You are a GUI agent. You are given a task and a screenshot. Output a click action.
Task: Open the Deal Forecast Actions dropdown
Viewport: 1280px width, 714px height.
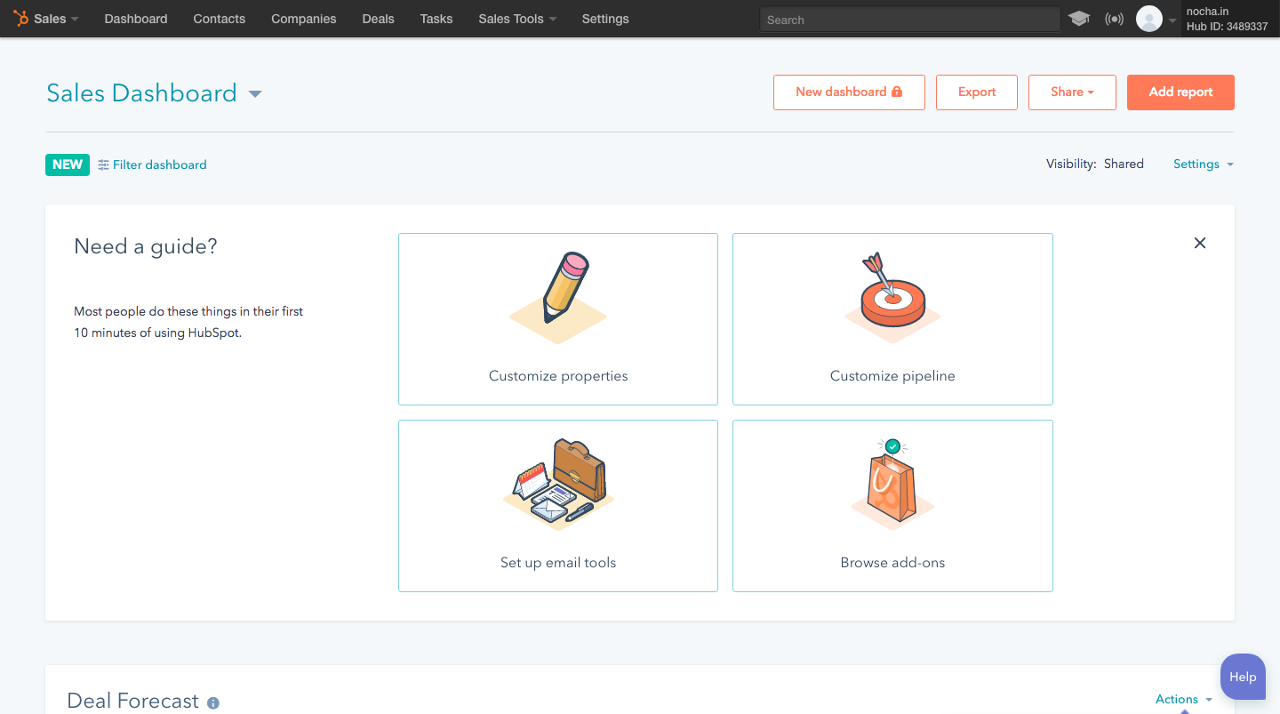tap(1184, 699)
